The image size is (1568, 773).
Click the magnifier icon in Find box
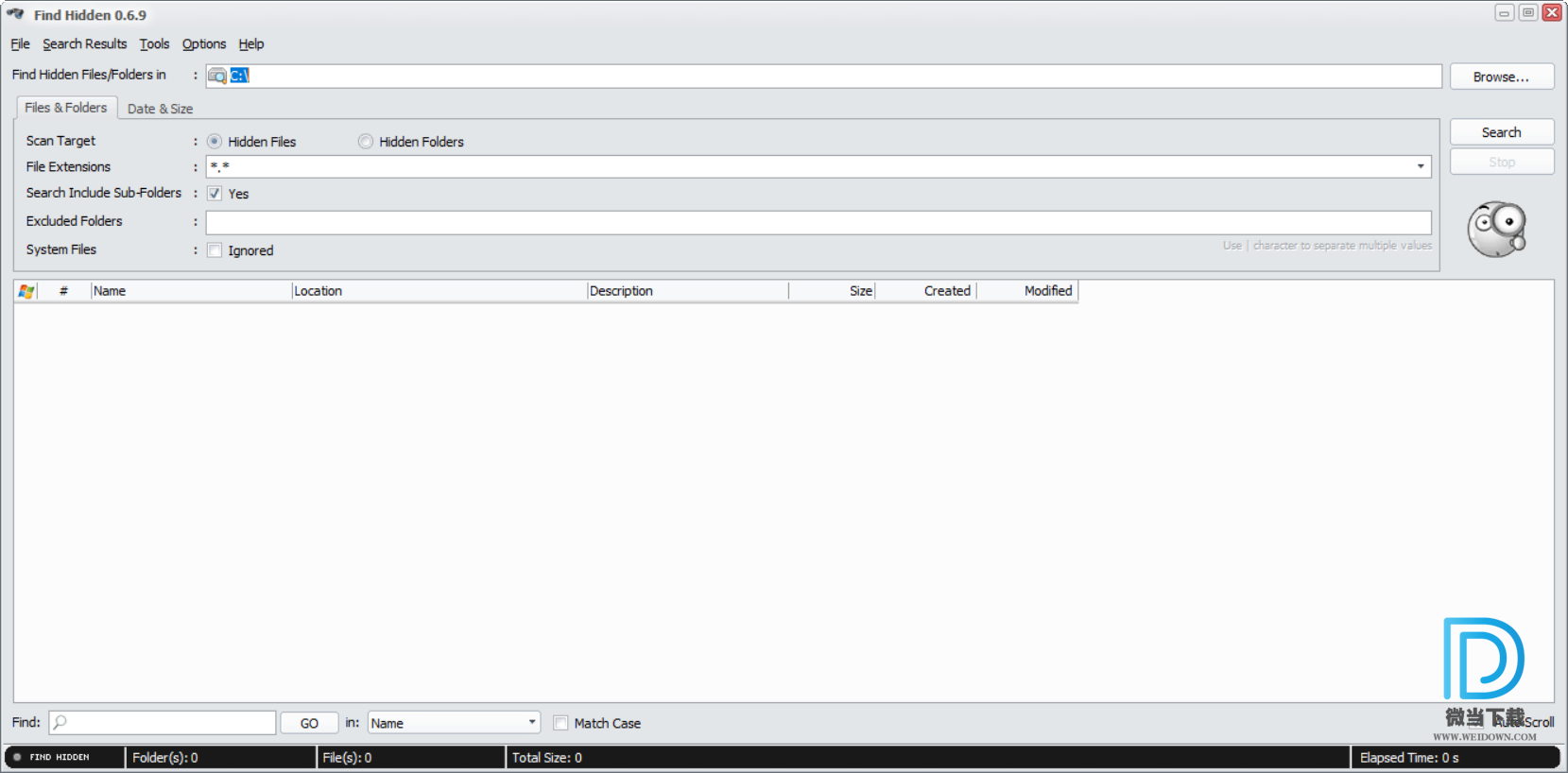pos(60,723)
